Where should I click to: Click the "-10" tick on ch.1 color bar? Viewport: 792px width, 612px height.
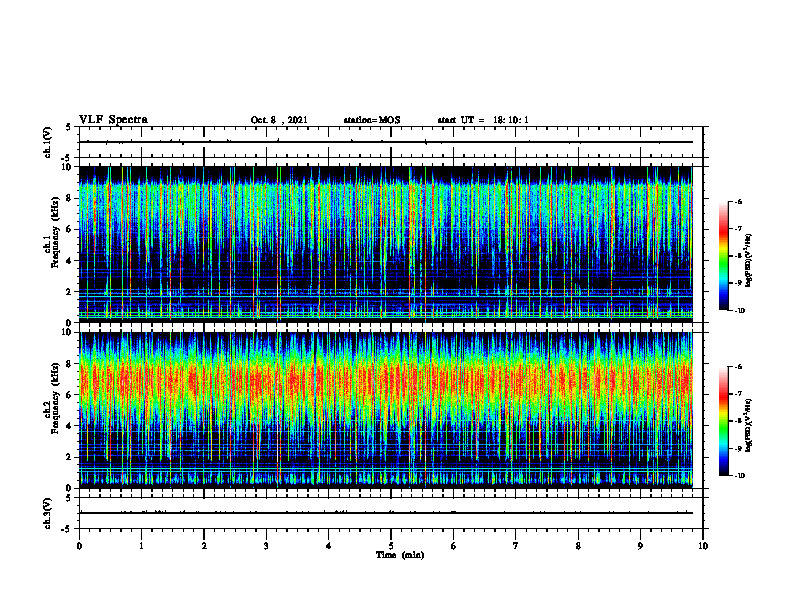pyautogui.click(x=739, y=311)
